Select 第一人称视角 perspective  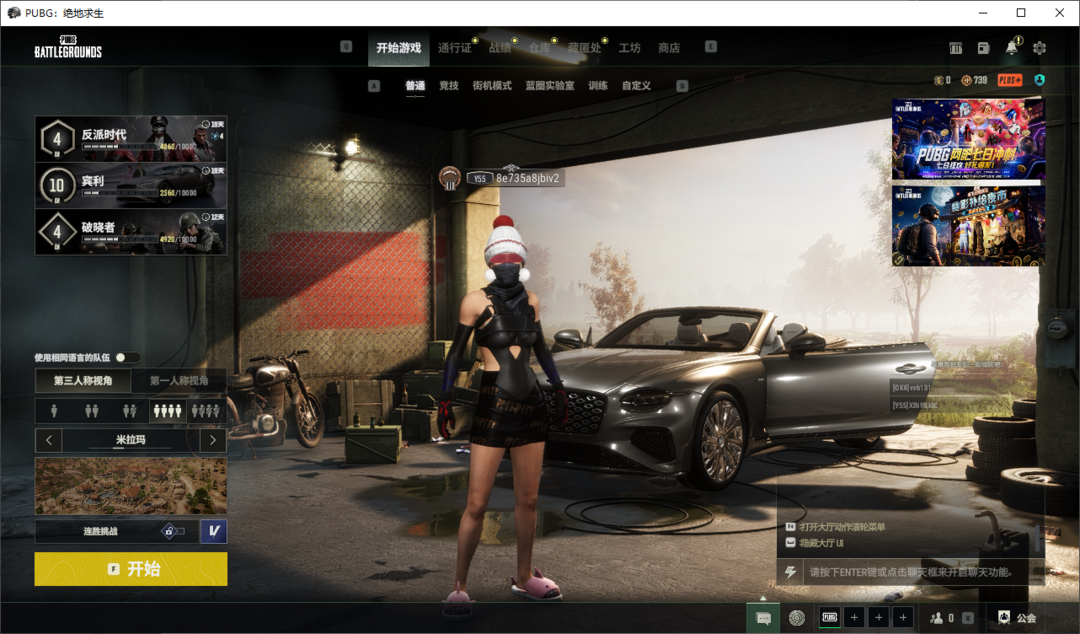179,380
